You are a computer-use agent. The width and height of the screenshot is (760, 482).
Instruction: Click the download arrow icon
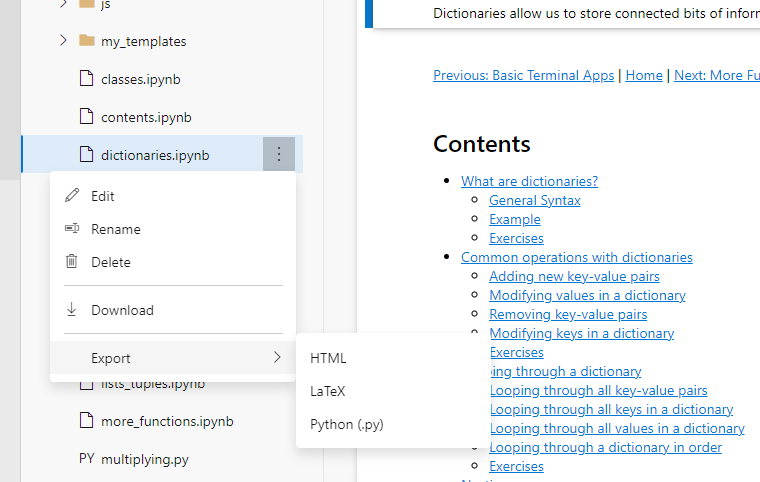click(72, 309)
